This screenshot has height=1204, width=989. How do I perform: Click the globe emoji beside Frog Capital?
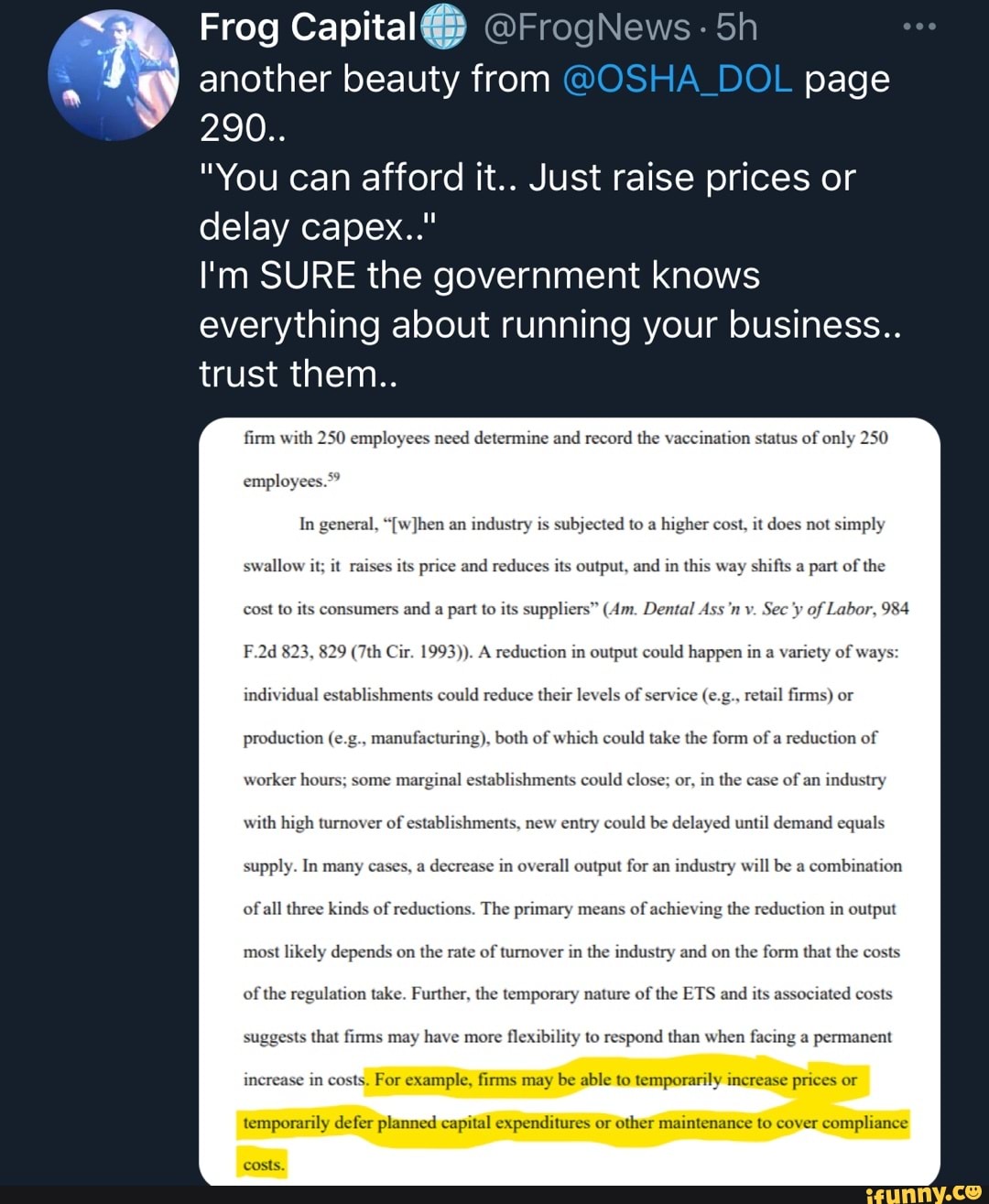click(442, 28)
